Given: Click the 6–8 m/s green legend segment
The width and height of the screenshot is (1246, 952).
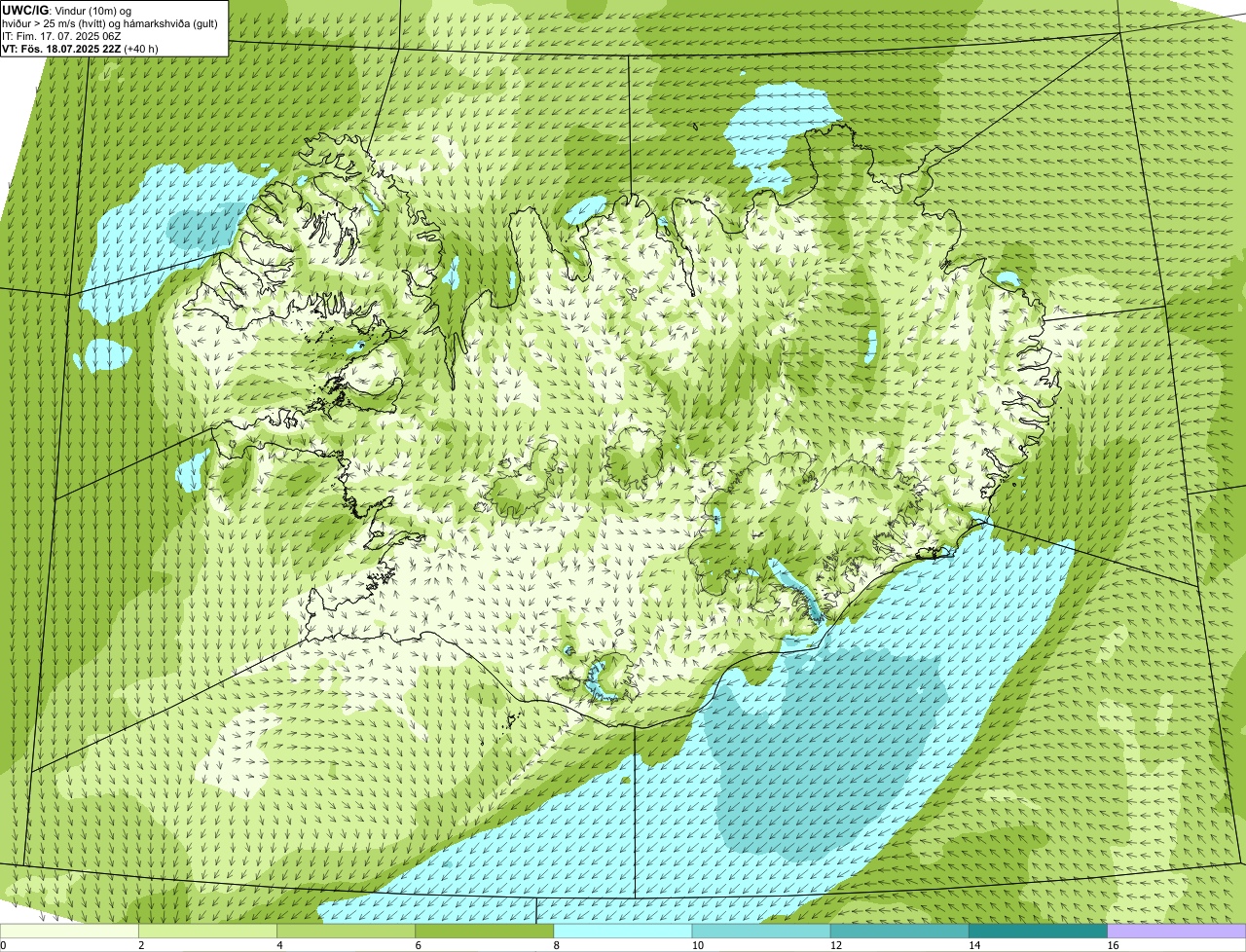Looking at the screenshot, I should [x=485, y=931].
